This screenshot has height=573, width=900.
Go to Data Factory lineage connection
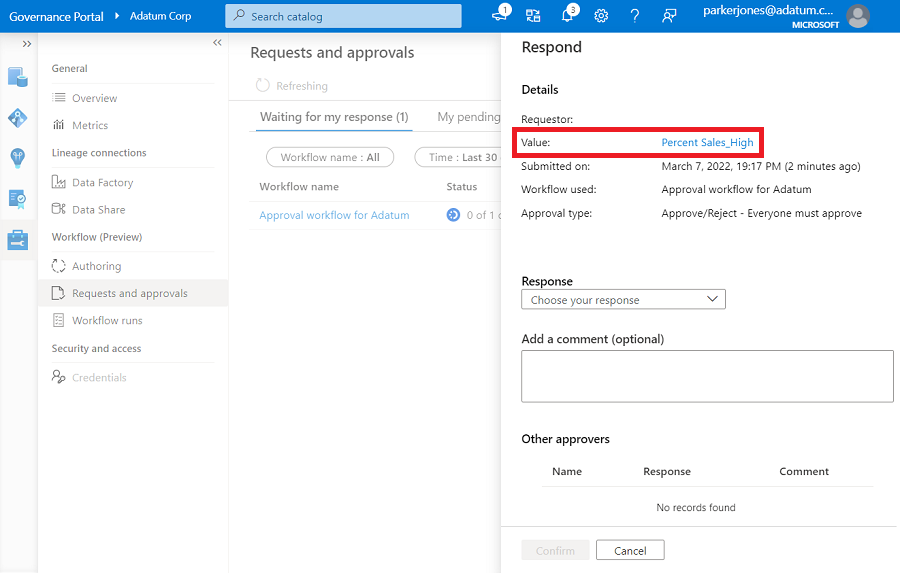pyautogui.click(x=102, y=183)
